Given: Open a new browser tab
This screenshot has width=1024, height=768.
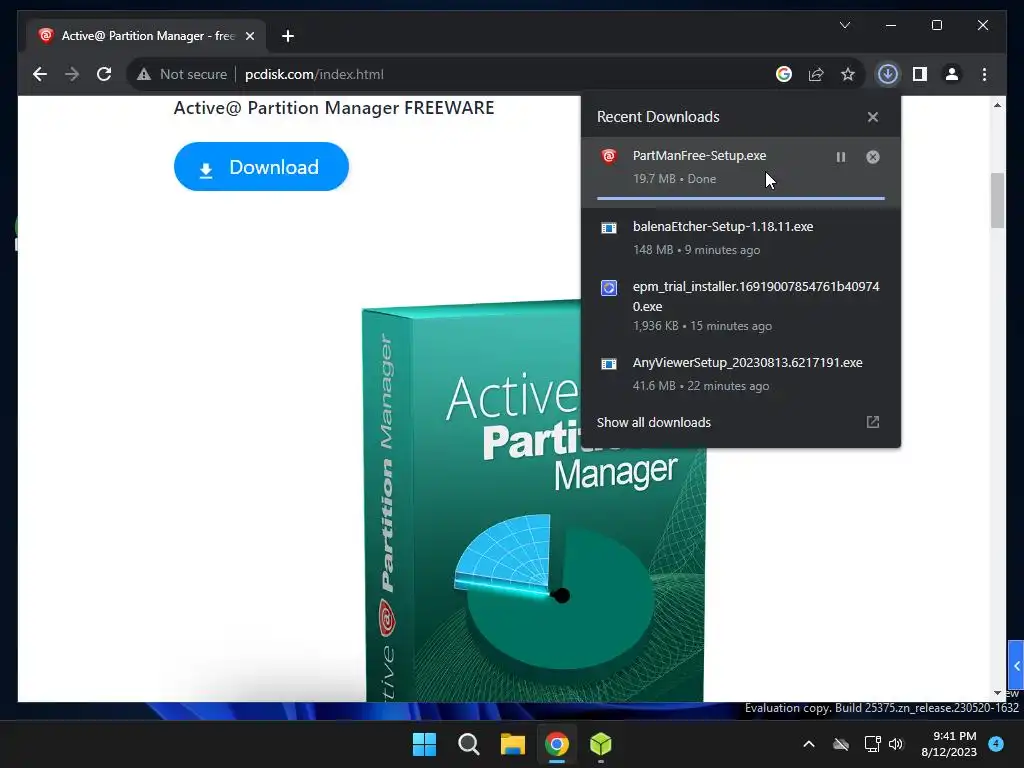Looking at the screenshot, I should click(287, 36).
